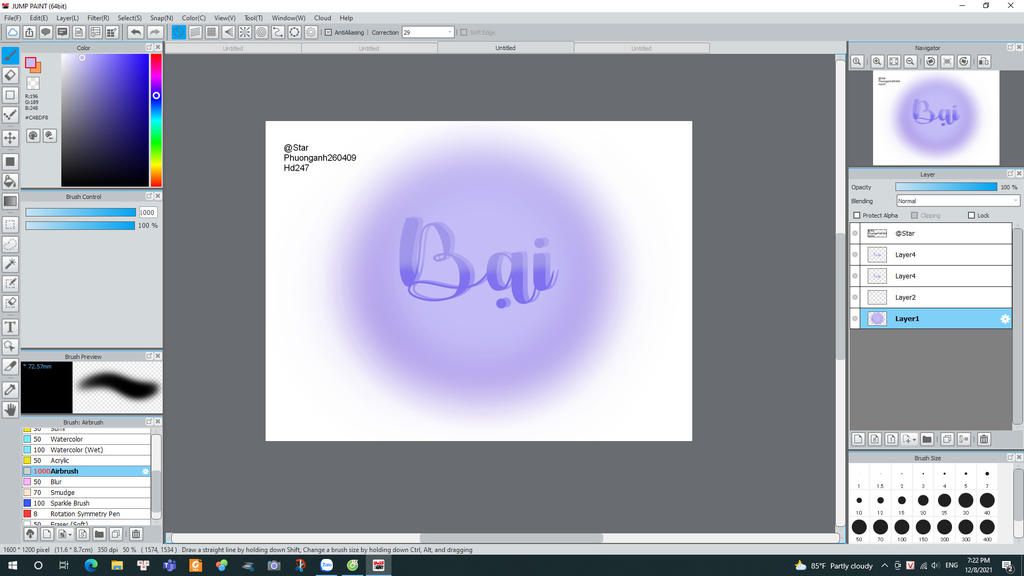Toggle visibility of the @Star layer
The image size is (1024, 576).
tap(855, 233)
